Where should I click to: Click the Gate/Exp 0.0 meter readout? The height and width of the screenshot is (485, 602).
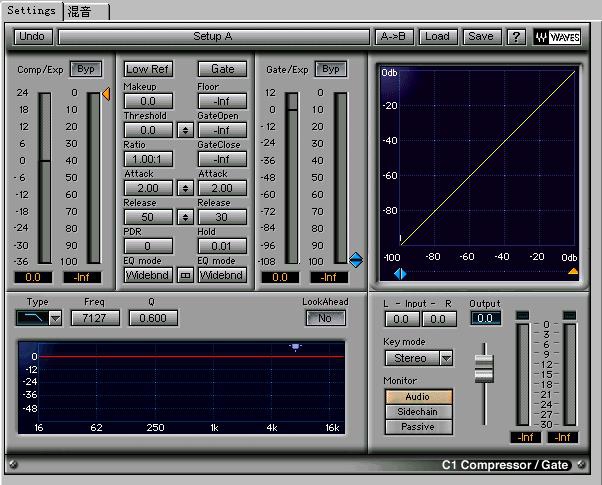[x=280, y=277]
